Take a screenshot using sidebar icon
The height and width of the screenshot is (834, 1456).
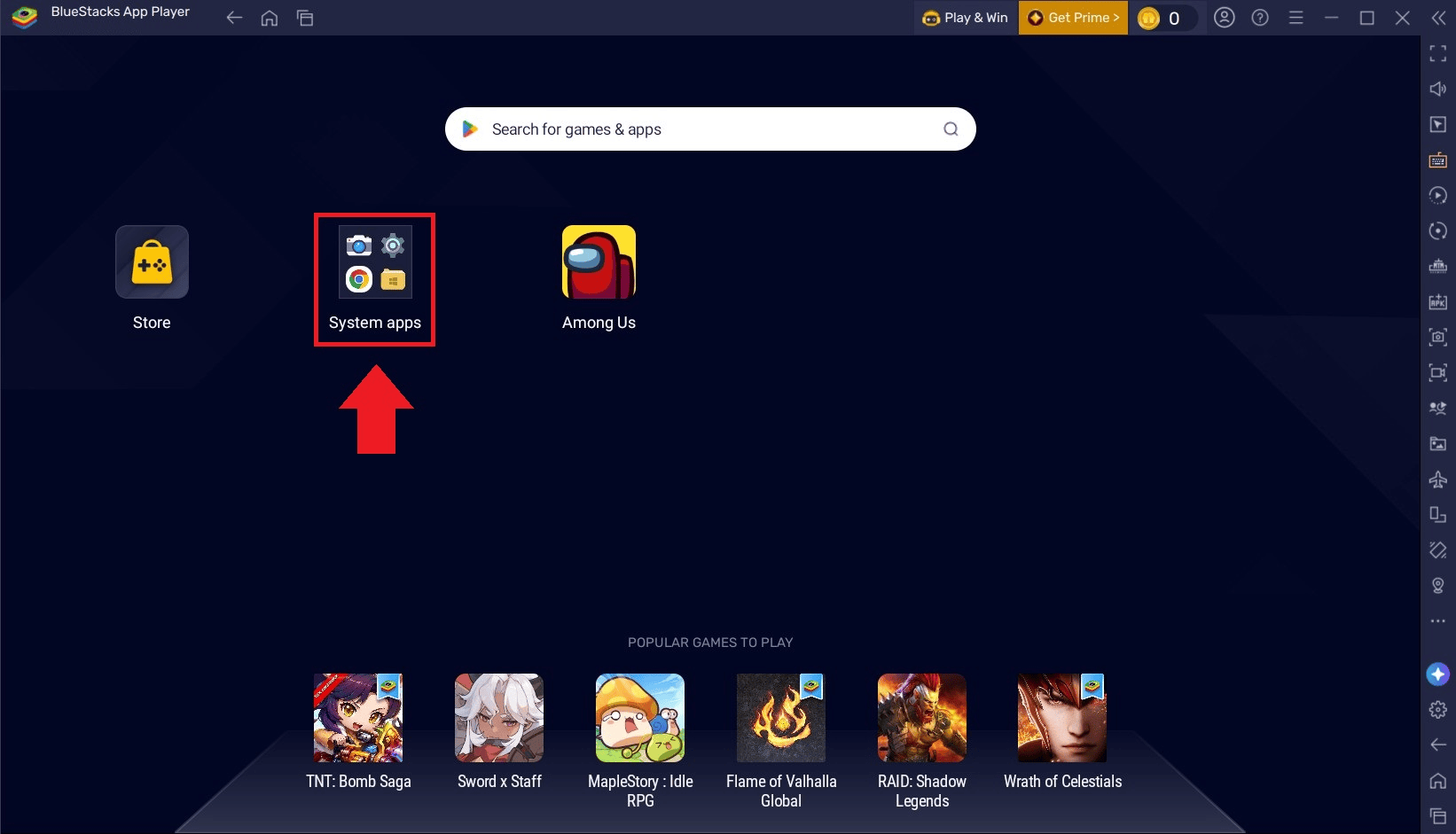tap(1438, 337)
